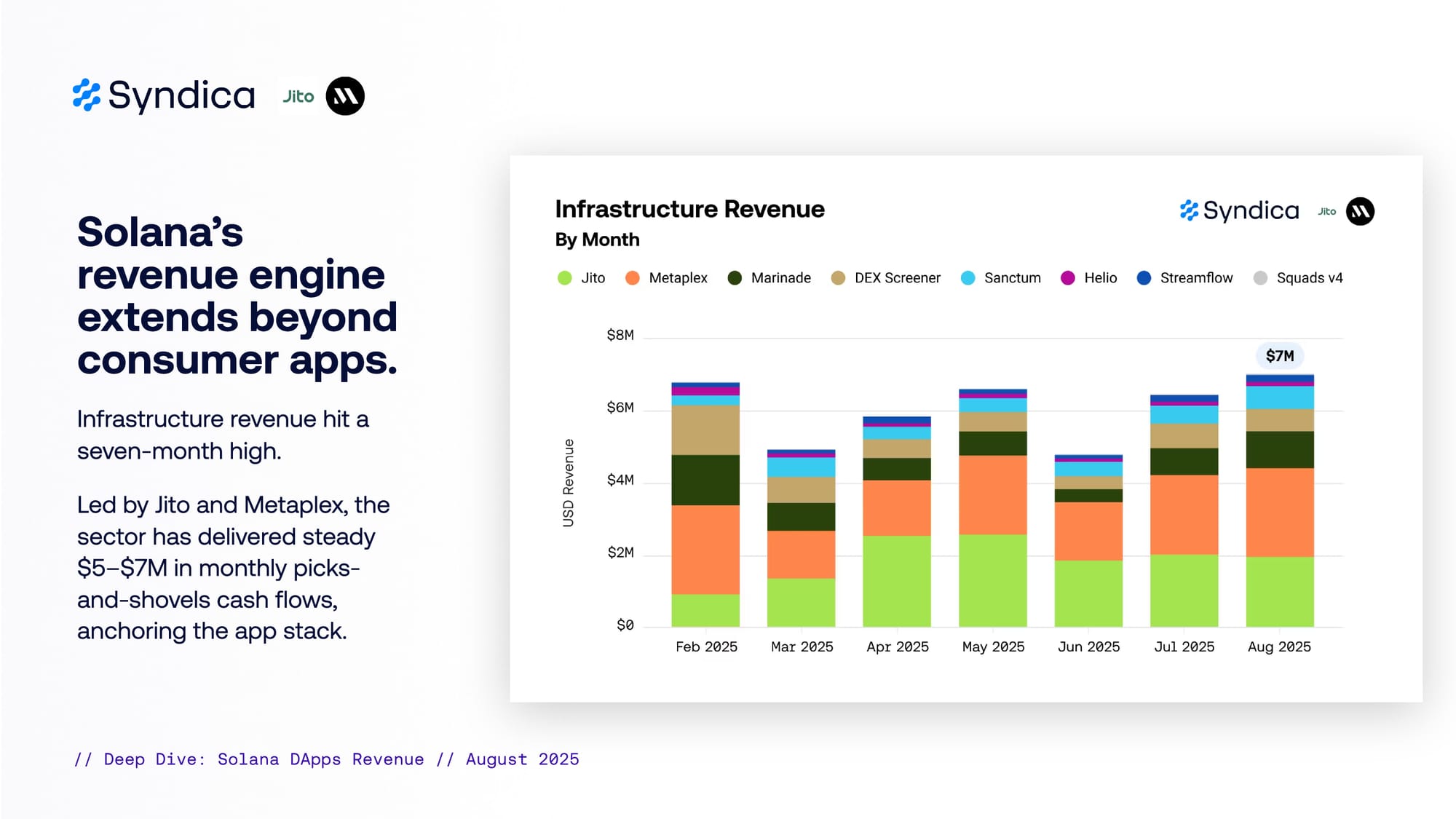Click the orange Metaplex segment of Feb 2025 bar
The image size is (1456, 819).
(x=705, y=550)
